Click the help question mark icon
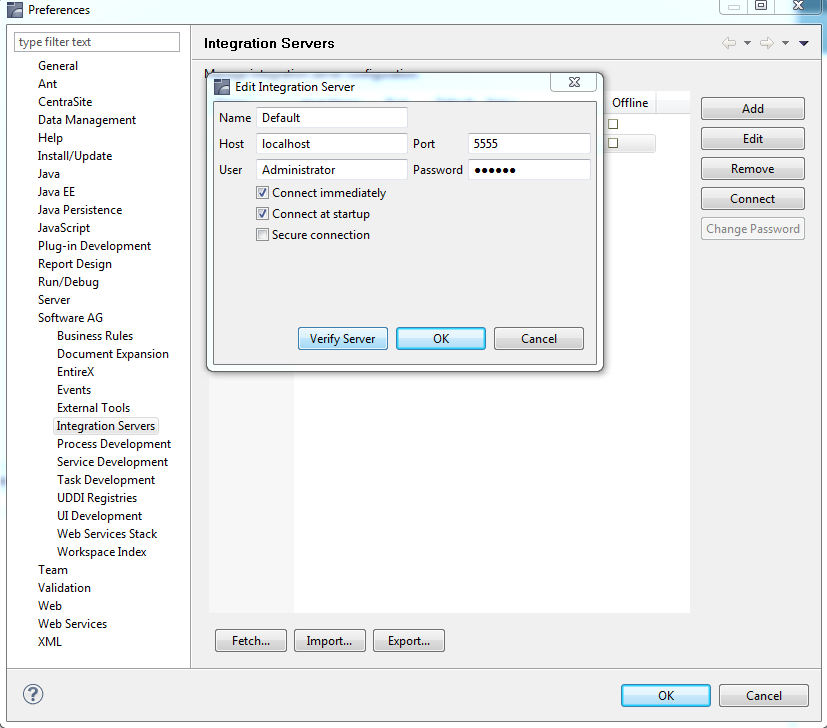827x728 pixels. (33, 695)
